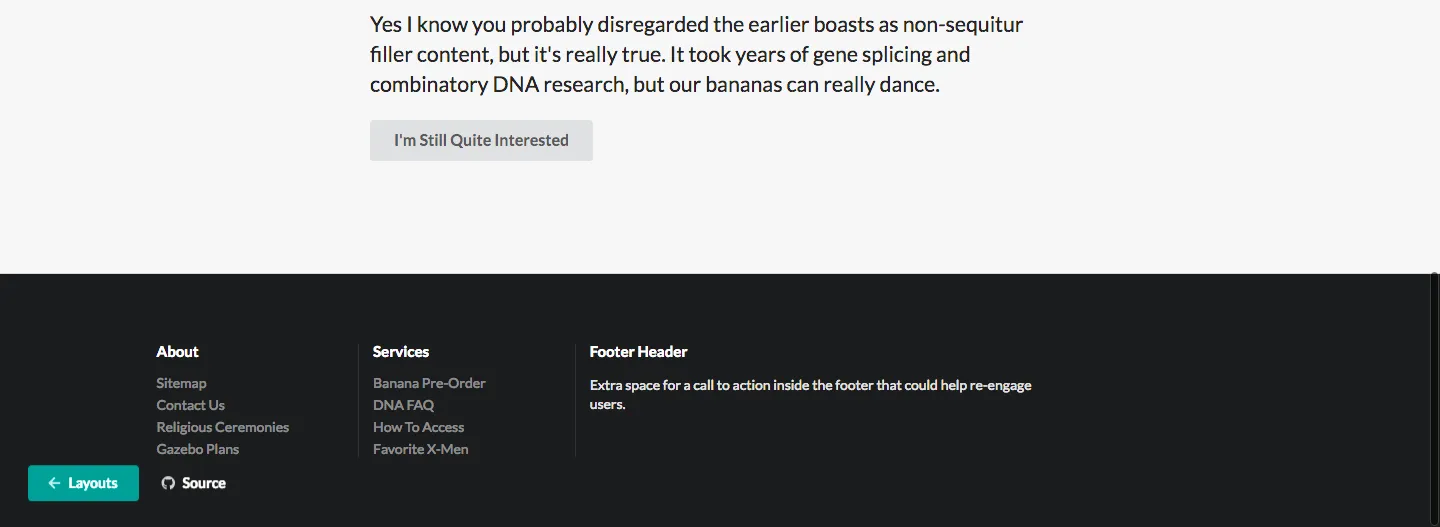Click the left arrow icon in Layouts button
The image size is (1440, 527).
(x=54, y=483)
